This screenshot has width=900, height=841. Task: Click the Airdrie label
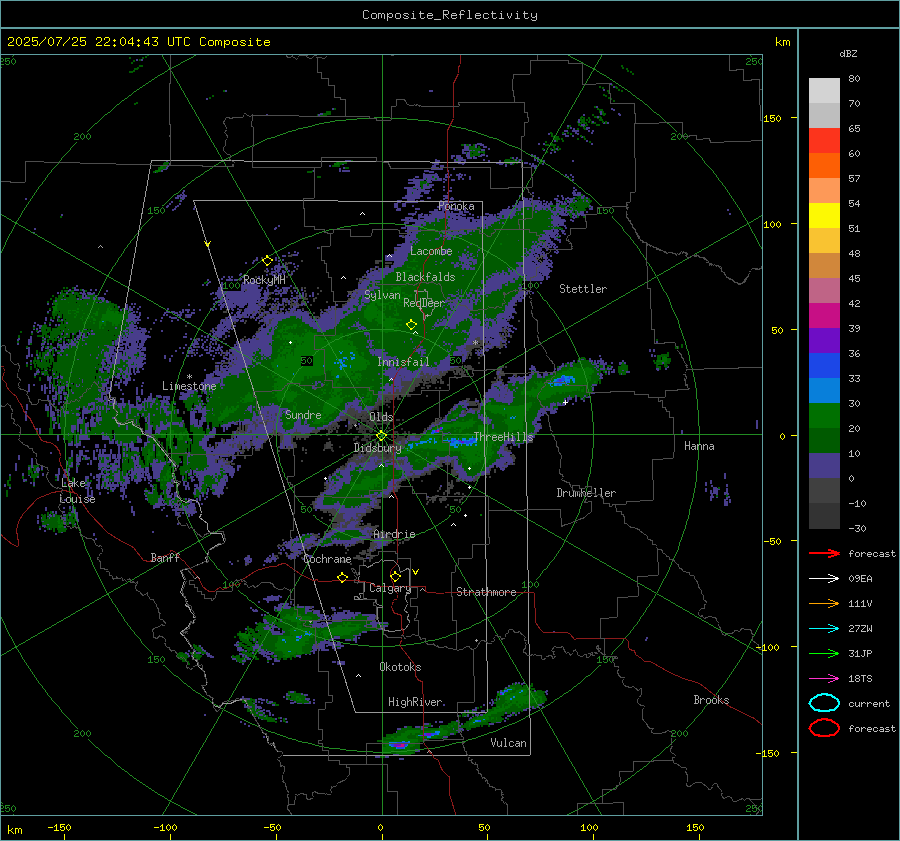394,534
